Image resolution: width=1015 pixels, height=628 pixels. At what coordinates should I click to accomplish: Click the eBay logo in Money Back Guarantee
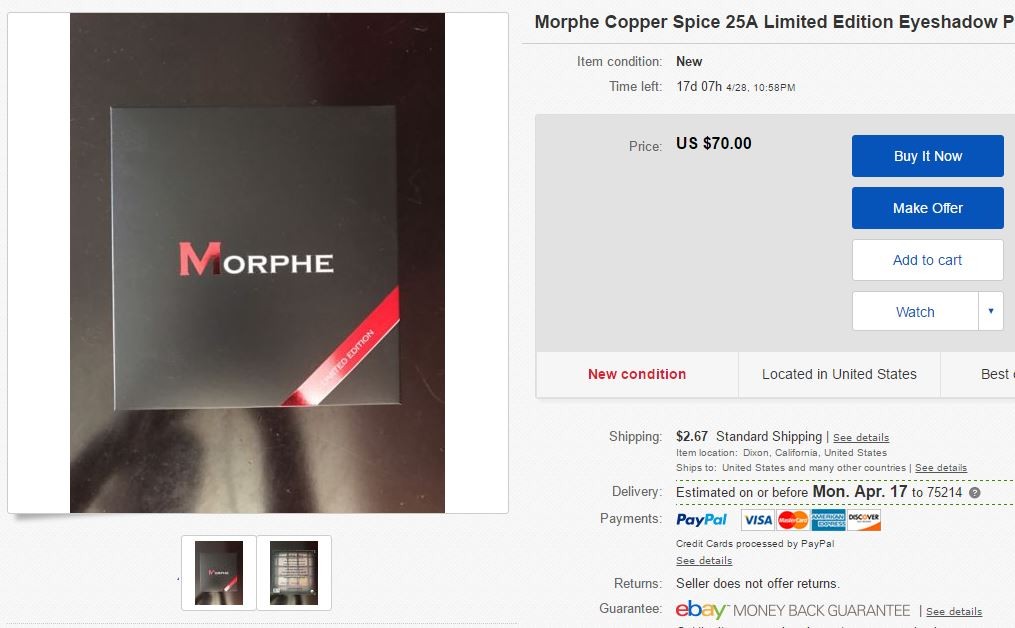tap(702, 610)
